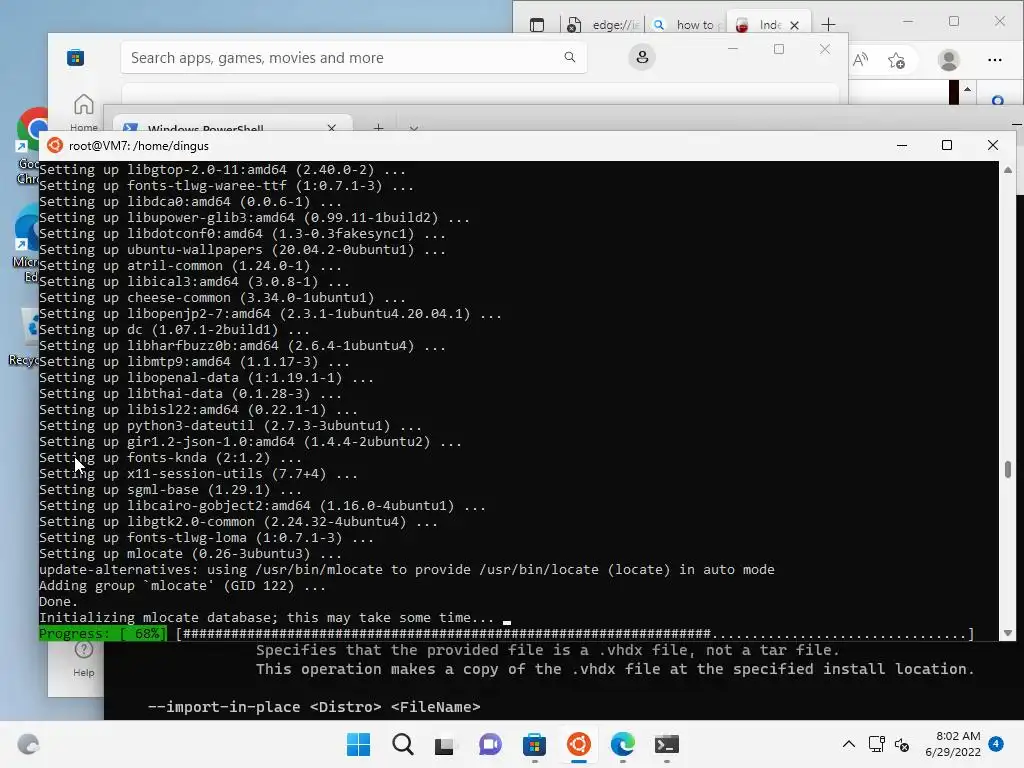The width and height of the screenshot is (1024, 768).
Task: Open Microsoft Edge desktop shortcut
Action: (26, 244)
